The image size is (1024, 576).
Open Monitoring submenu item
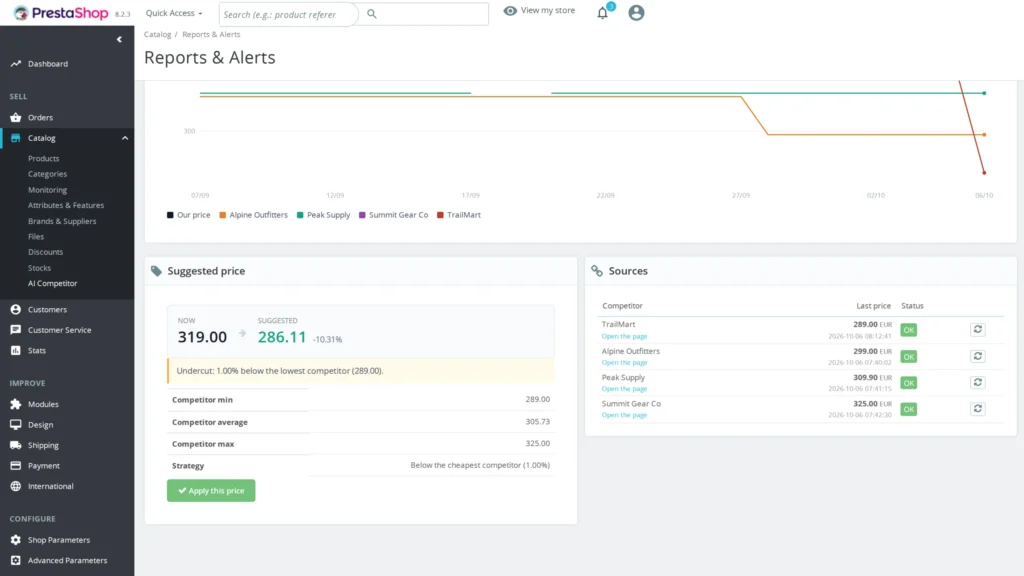tap(47, 190)
